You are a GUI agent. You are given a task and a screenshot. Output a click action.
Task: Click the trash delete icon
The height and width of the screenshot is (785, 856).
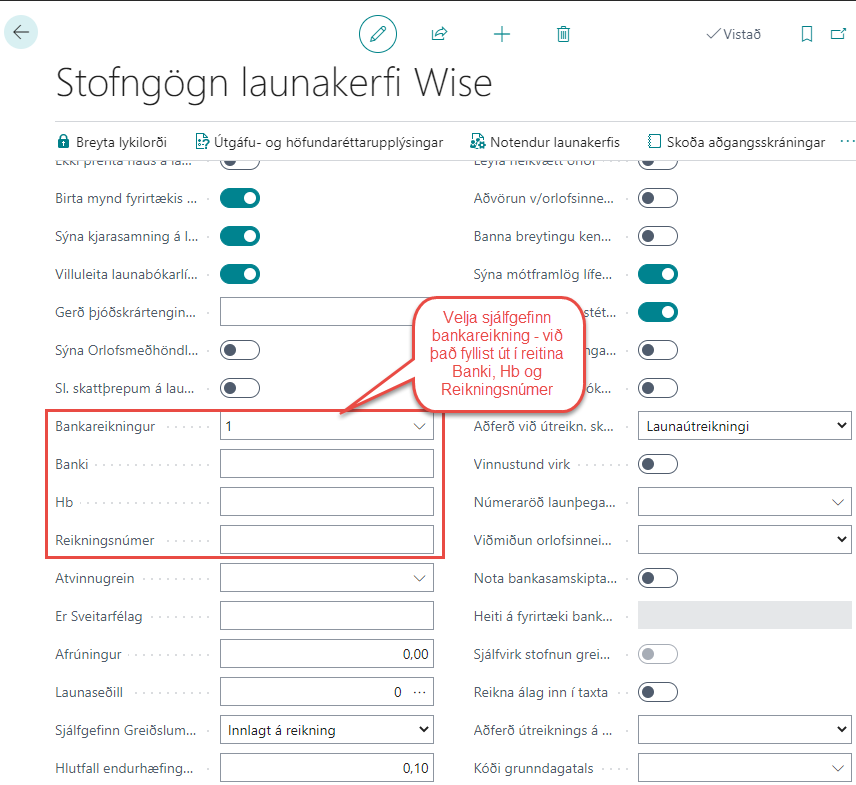click(563, 34)
